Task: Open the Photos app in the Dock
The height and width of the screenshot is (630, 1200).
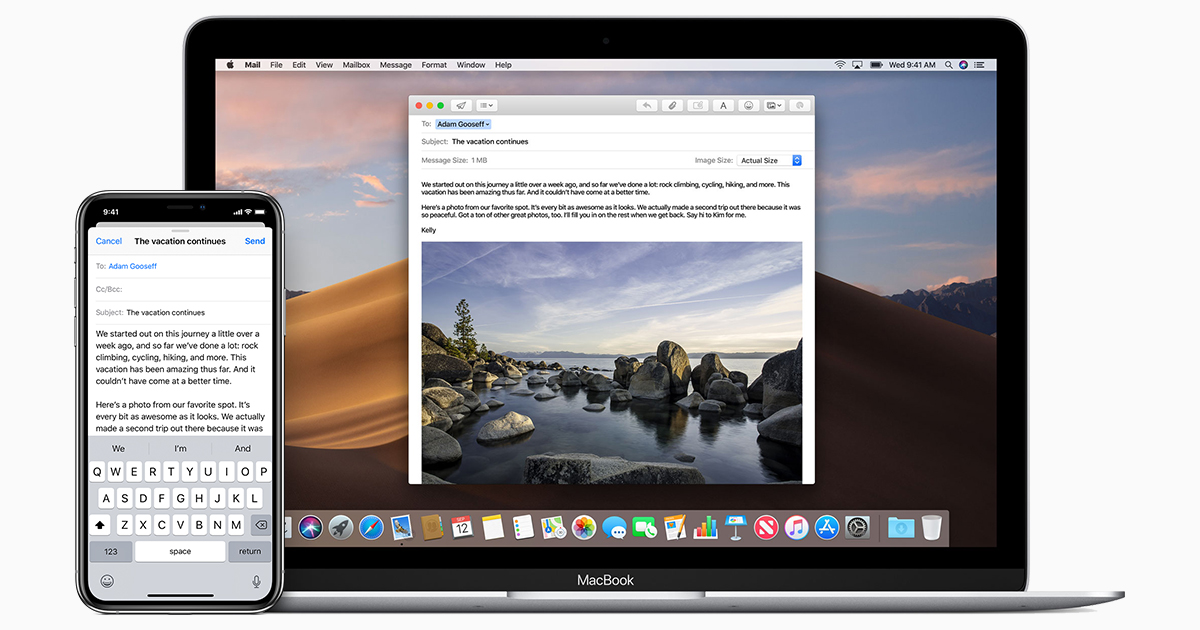Action: [584, 527]
